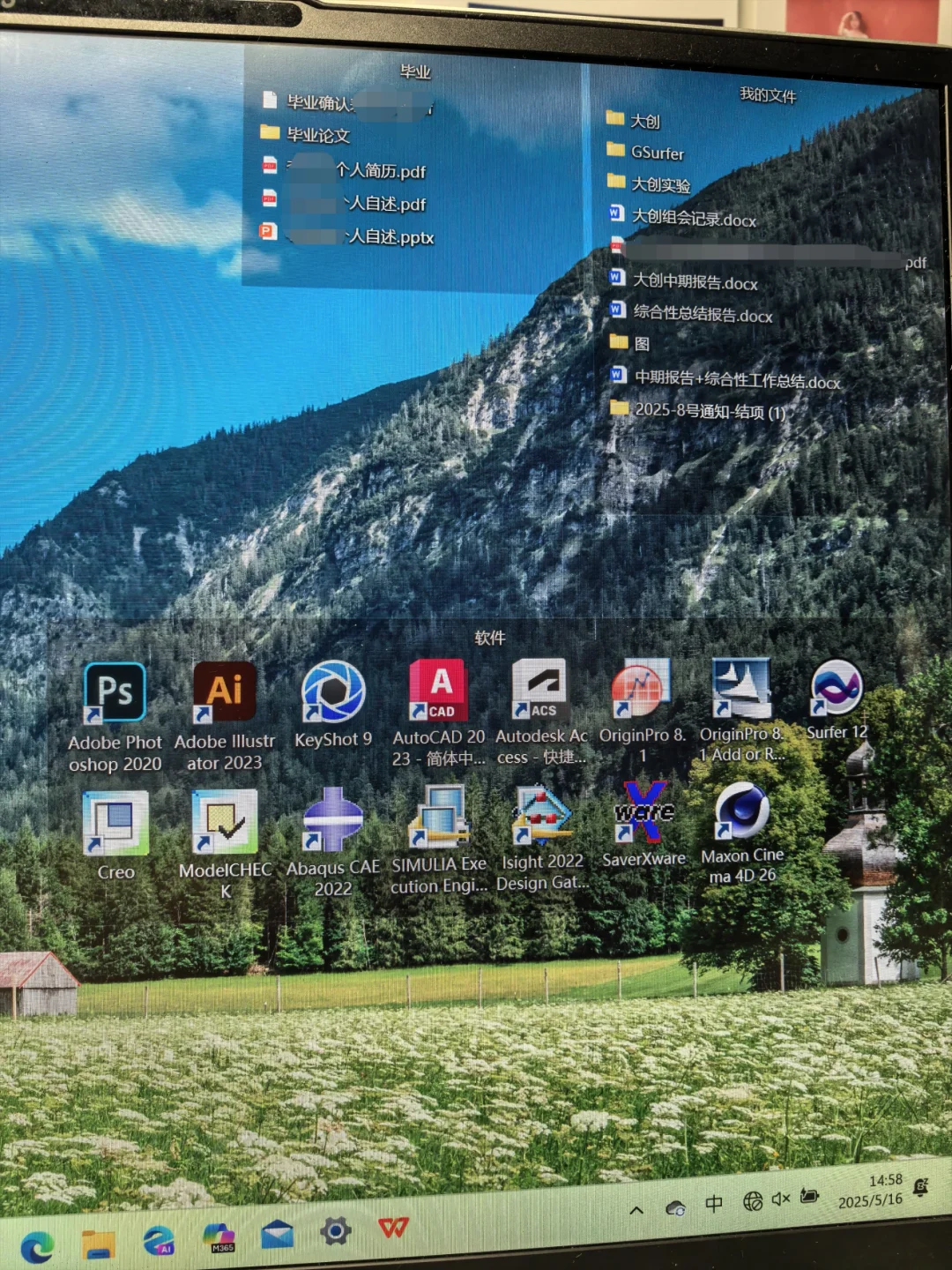The width and height of the screenshot is (952, 1270).
Task: Open the 毕业论文 folder
Action: pyautogui.click(x=306, y=135)
